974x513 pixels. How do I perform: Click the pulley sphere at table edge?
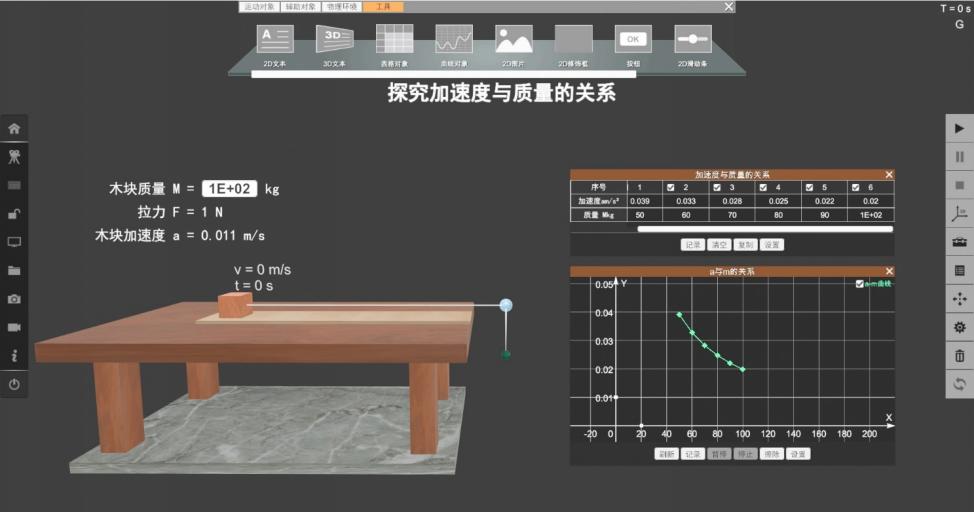point(506,305)
